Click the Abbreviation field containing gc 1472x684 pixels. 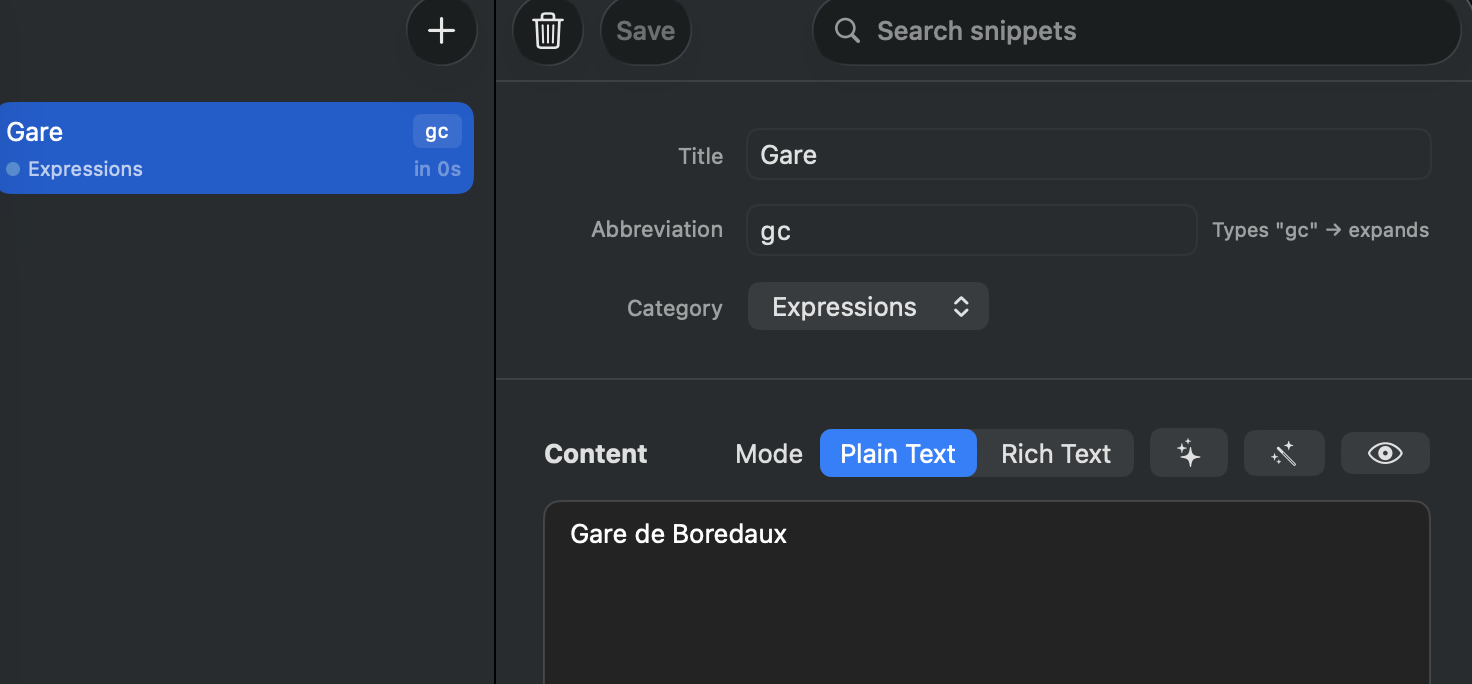[971, 230]
